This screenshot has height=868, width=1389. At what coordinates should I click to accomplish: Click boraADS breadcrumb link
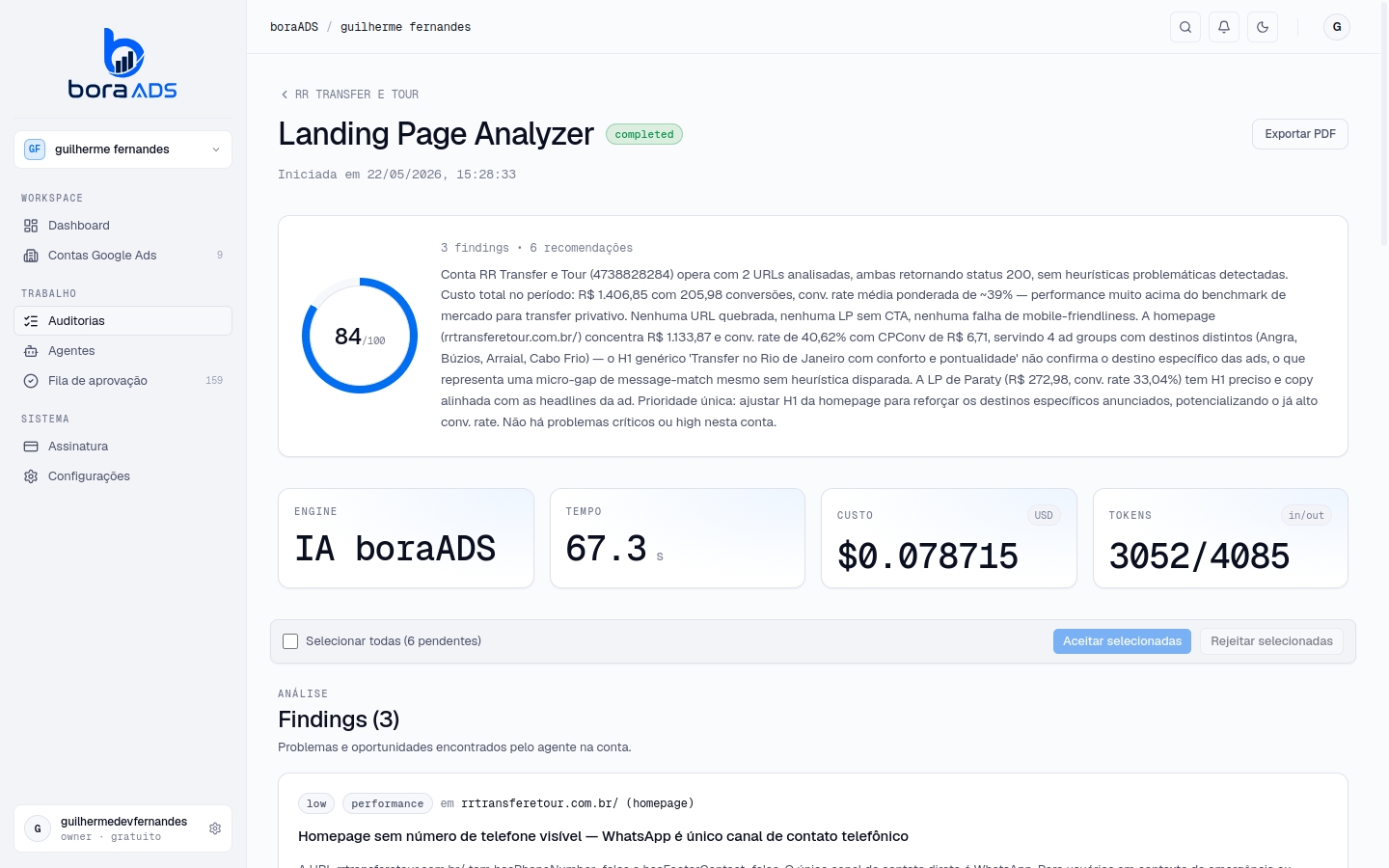tap(294, 27)
